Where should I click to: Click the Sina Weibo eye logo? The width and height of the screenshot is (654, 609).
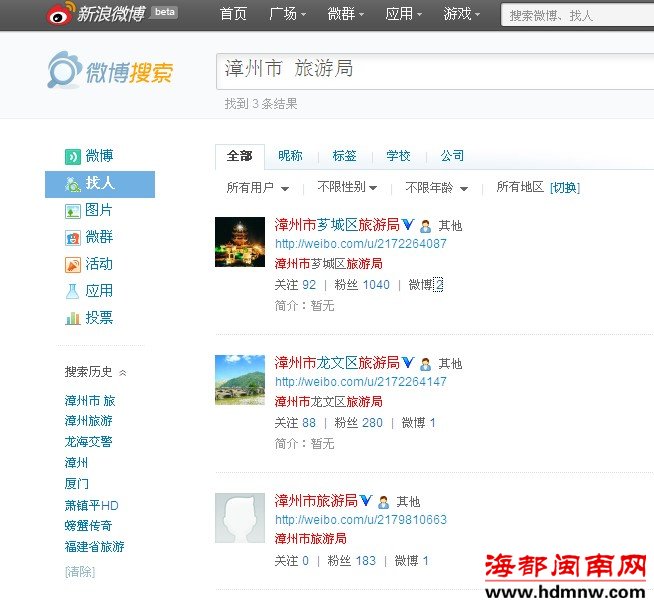click(x=61, y=14)
